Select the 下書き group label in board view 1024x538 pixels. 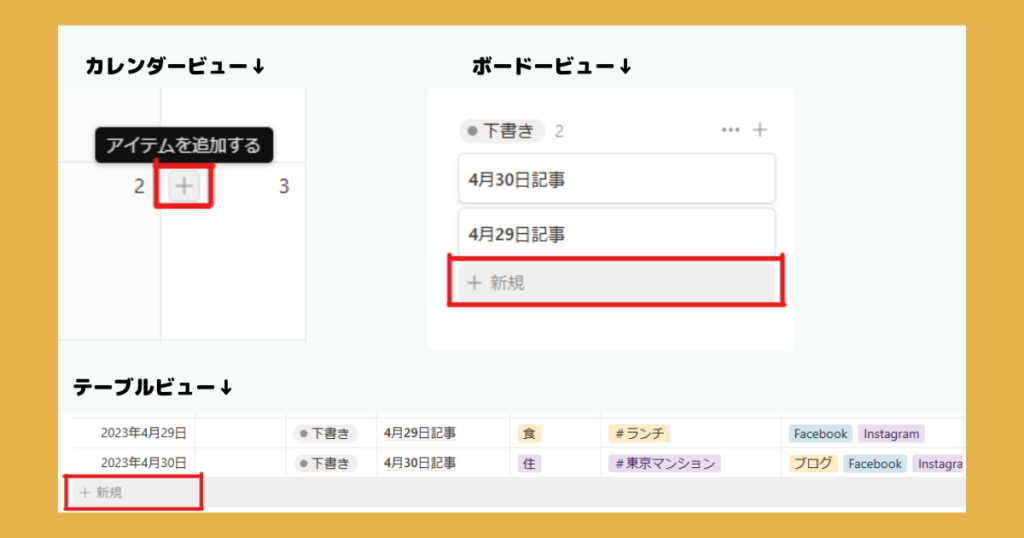tap(502, 131)
